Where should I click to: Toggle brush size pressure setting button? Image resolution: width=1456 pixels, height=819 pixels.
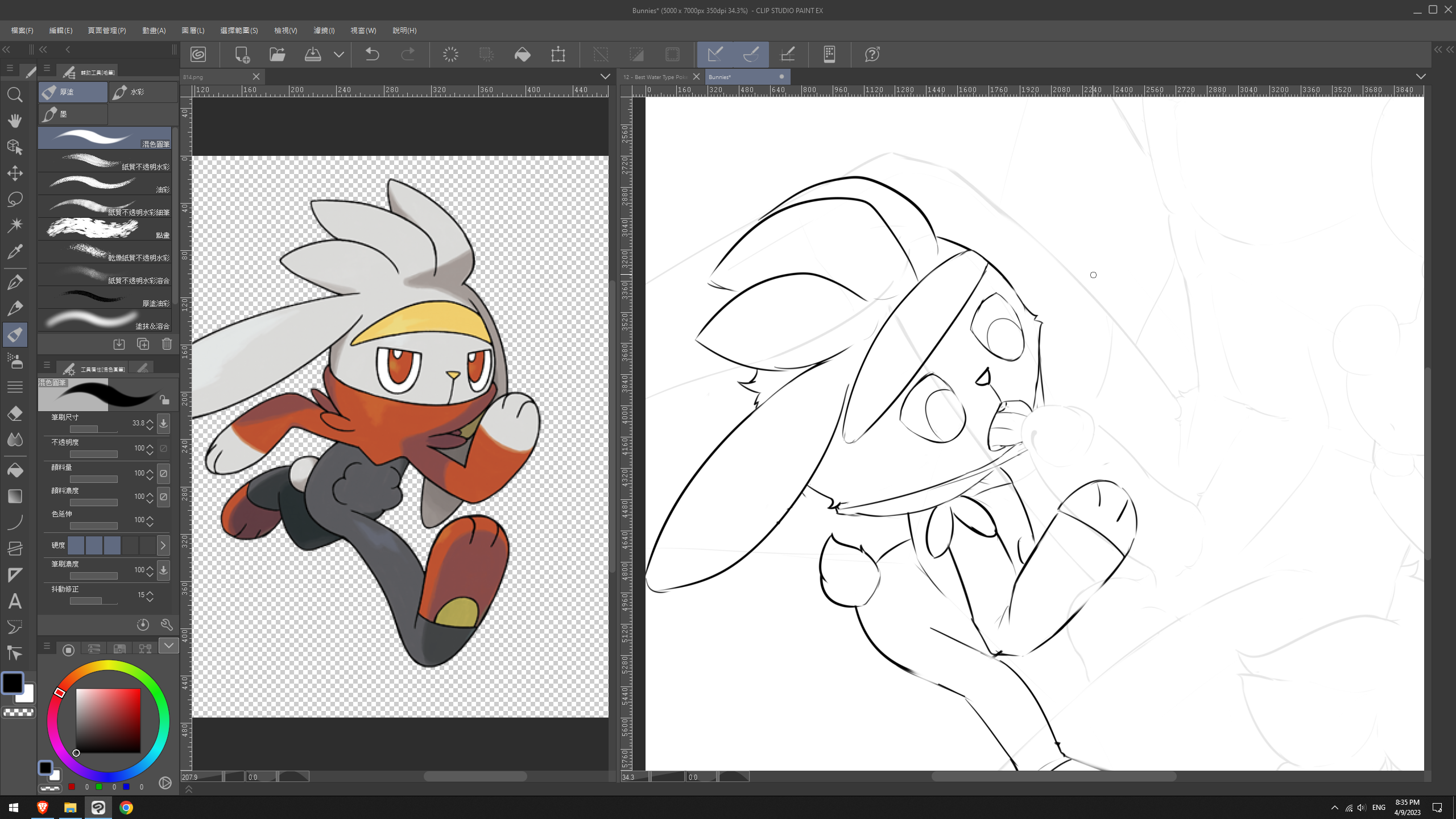(x=163, y=423)
